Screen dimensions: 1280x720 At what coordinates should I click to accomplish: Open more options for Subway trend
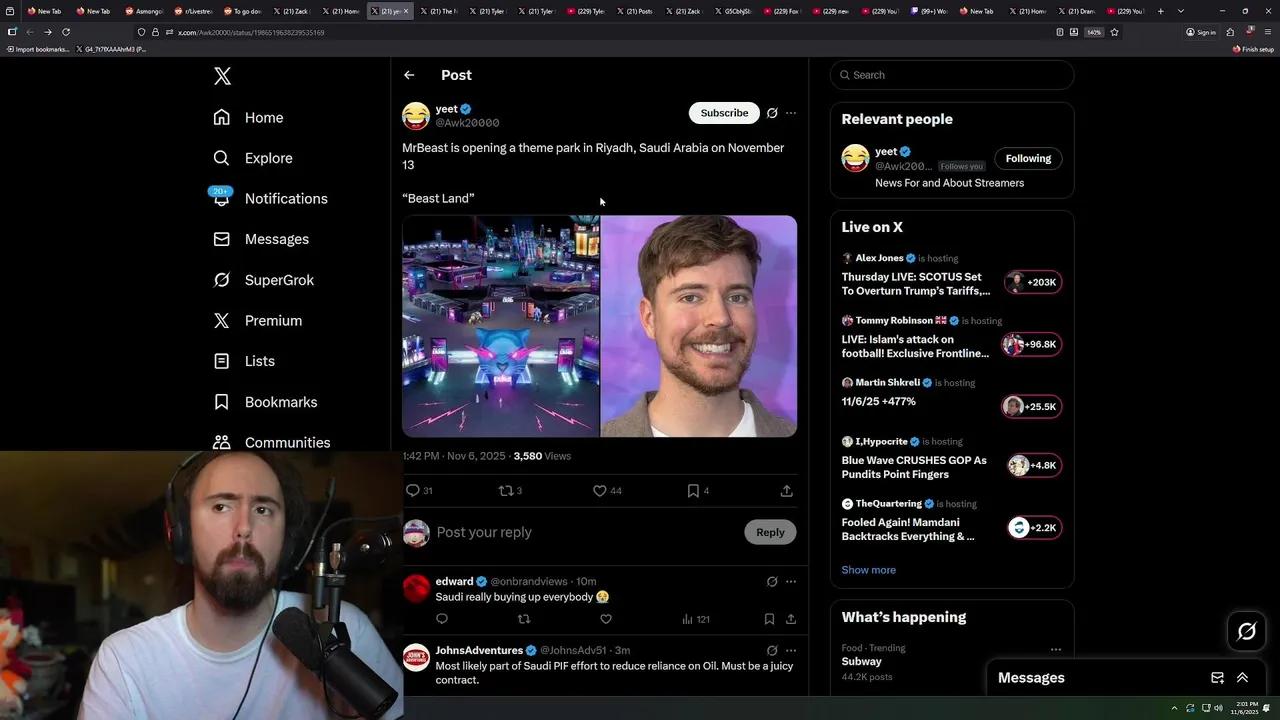pyautogui.click(x=1055, y=650)
